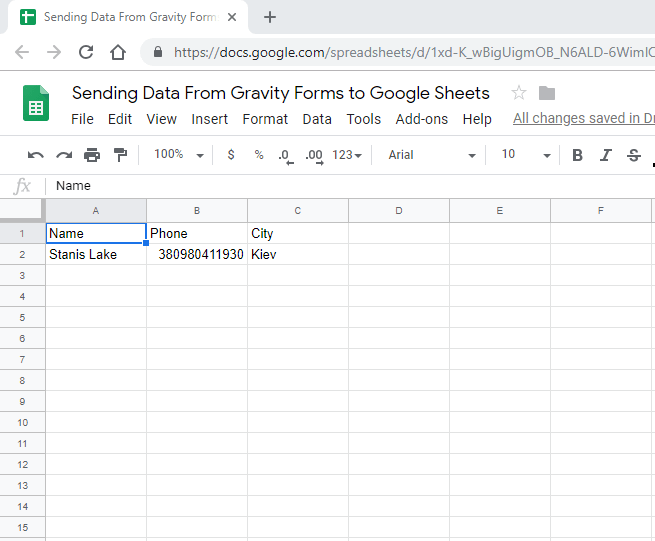This screenshot has height=541, width=655.
Task: Print the spreadsheet via printer icon
Action: click(x=92, y=155)
